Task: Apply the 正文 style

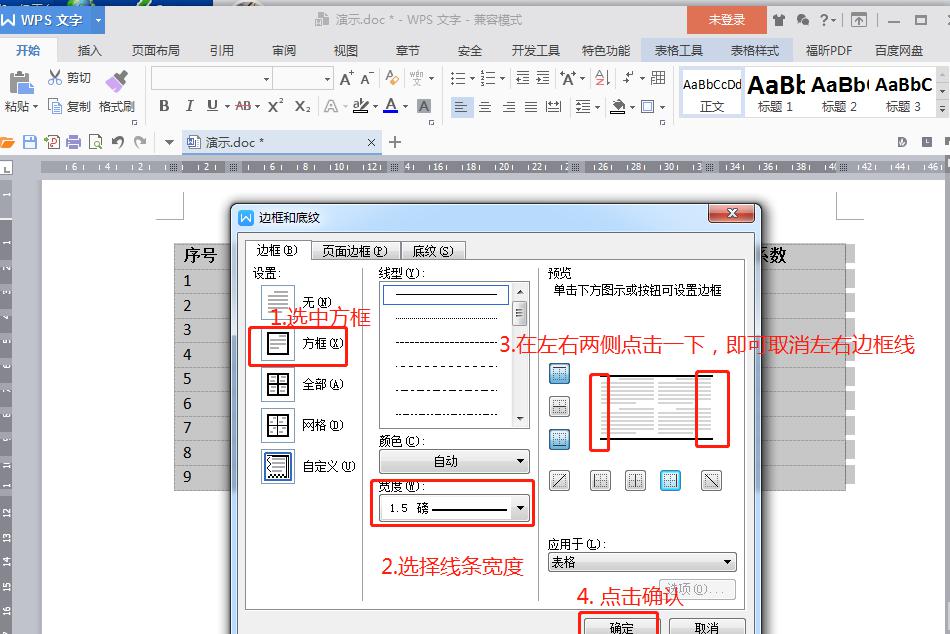Action: pos(712,94)
